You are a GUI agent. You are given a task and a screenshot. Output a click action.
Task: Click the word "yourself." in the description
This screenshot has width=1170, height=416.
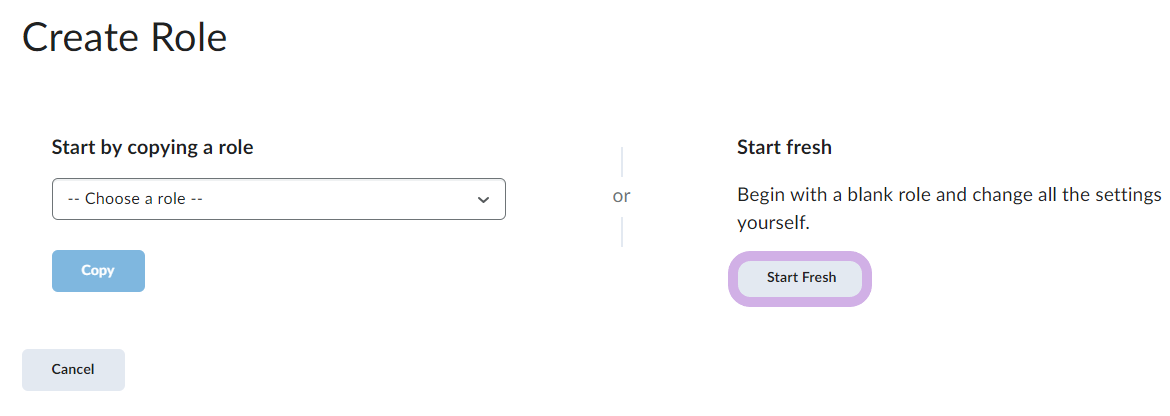coord(773,224)
